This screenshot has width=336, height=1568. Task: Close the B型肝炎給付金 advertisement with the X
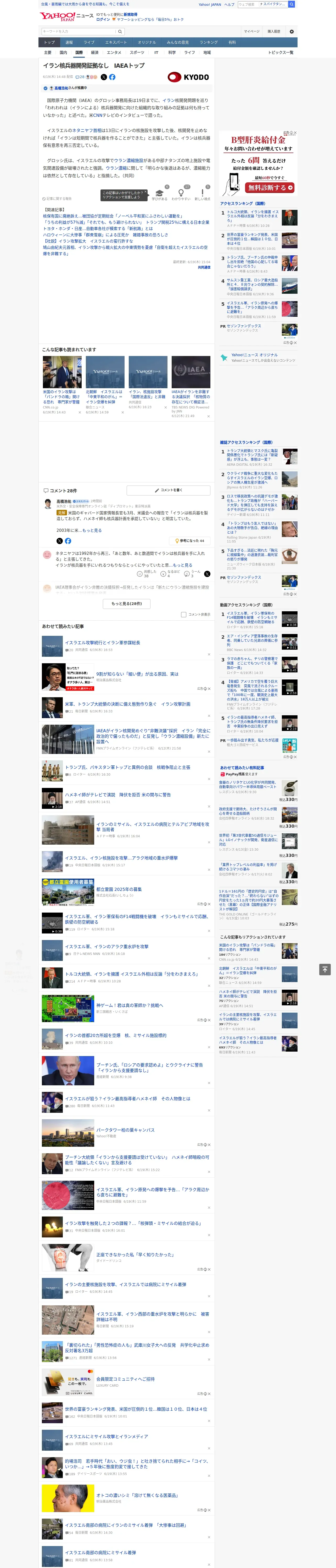point(295,133)
